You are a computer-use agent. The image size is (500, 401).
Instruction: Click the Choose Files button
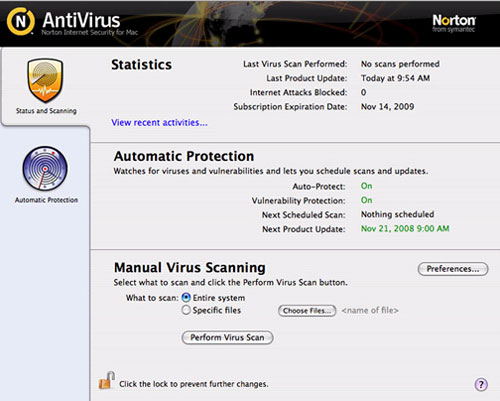coord(307,311)
